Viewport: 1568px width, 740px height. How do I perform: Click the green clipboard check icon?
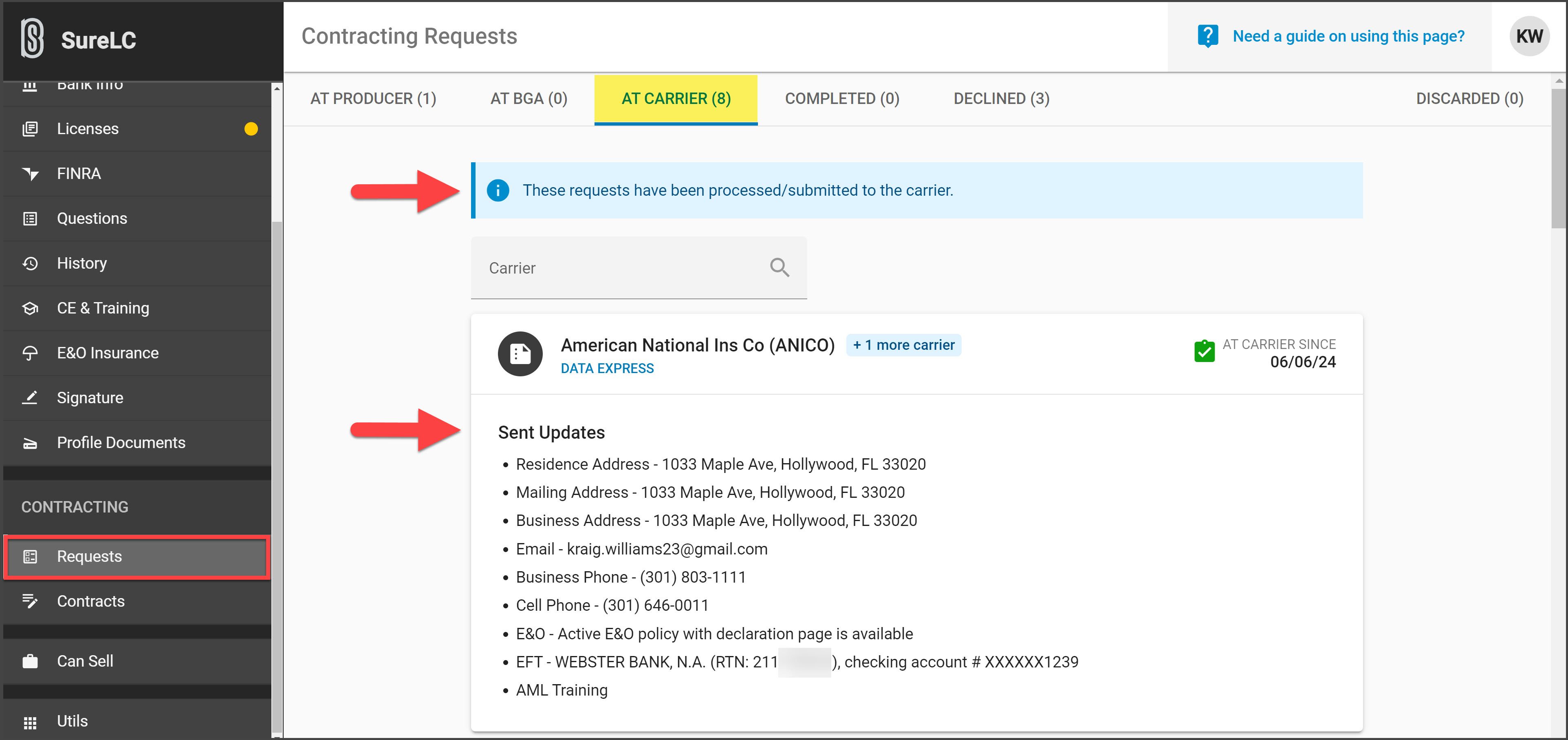point(1204,351)
